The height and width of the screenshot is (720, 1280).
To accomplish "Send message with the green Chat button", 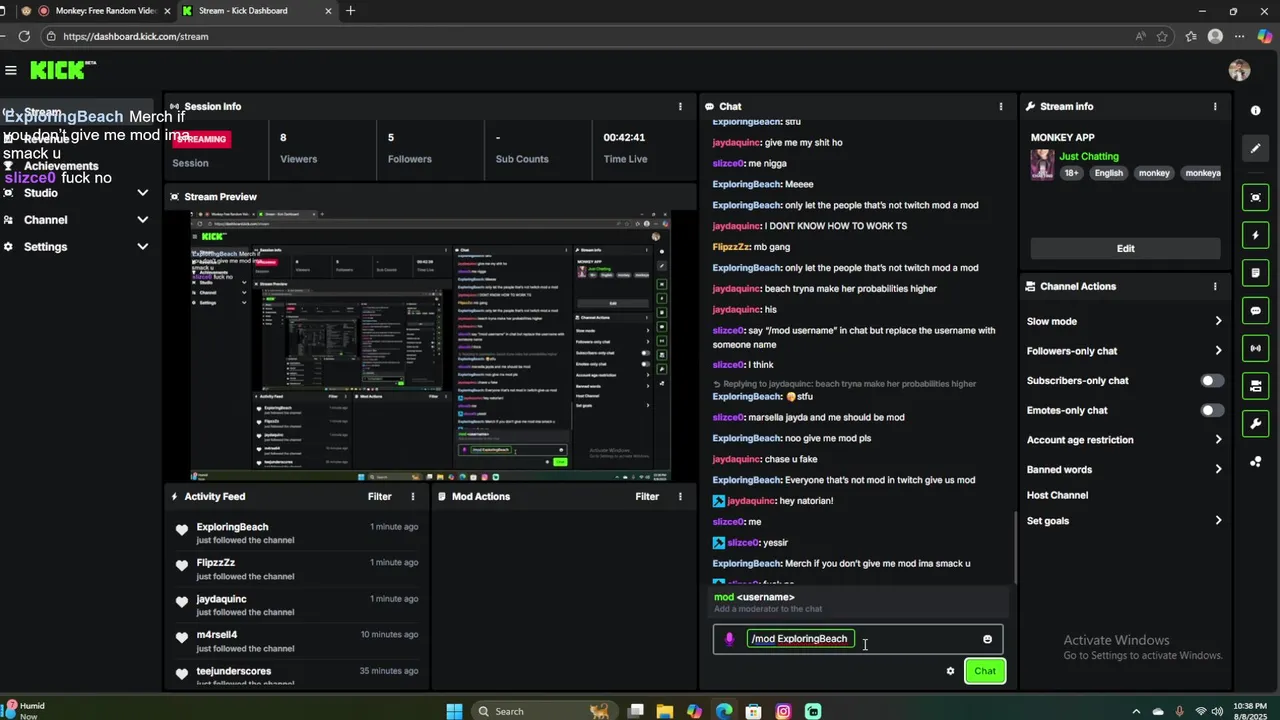I will (x=985, y=671).
